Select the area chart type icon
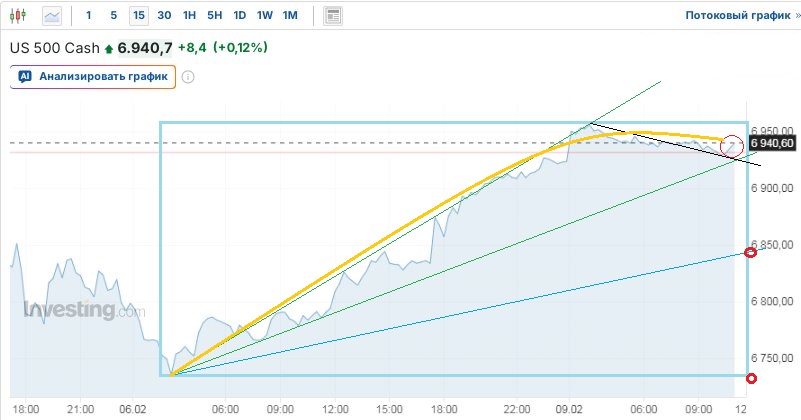The width and height of the screenshot is (801, 420). point(51,16)
